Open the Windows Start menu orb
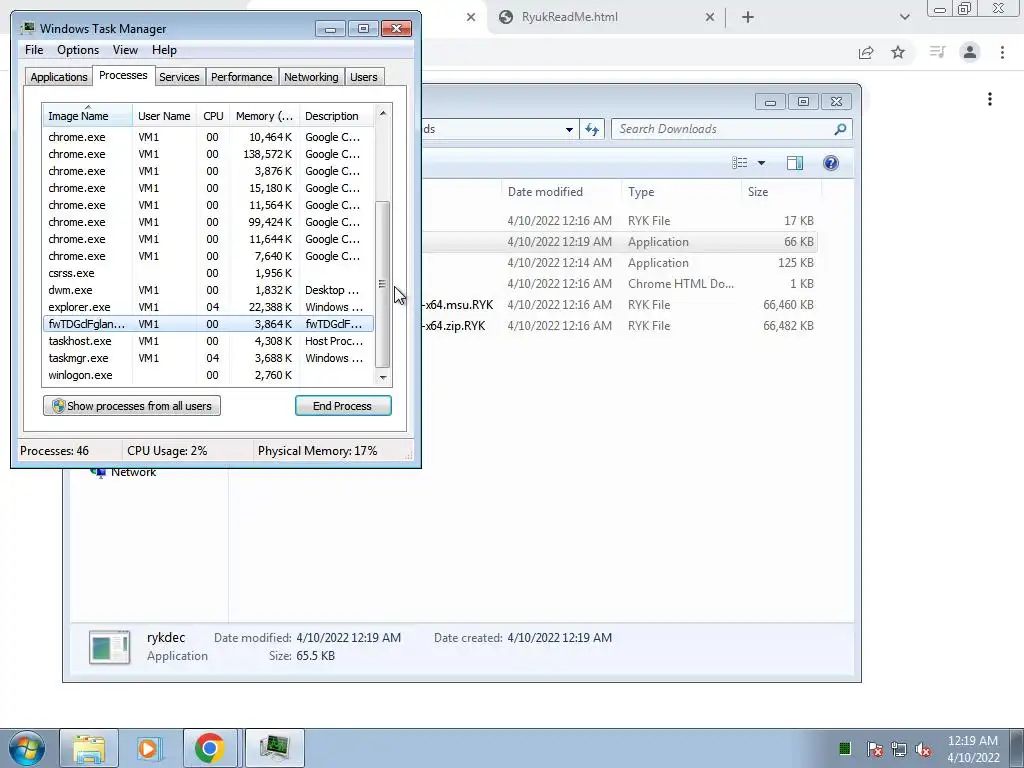1024x768 pixels. 26,748
